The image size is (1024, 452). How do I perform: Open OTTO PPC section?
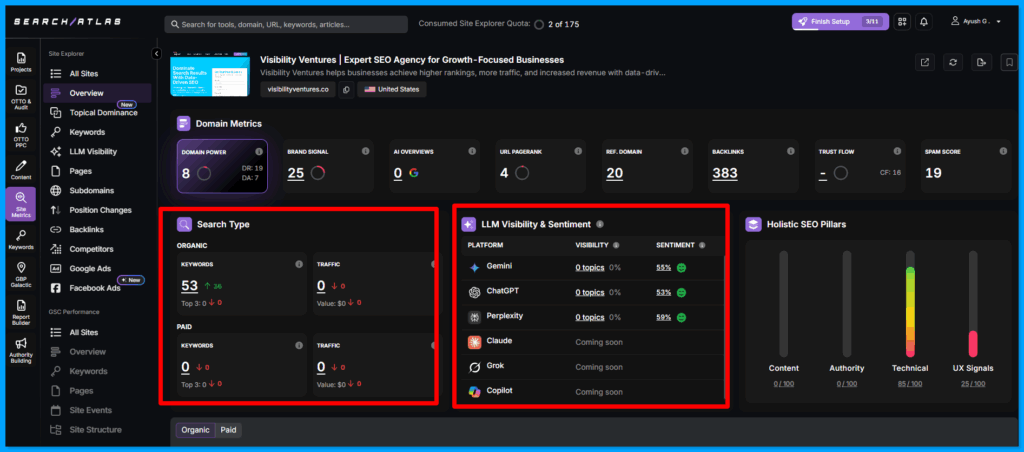(x=21, y=135)
